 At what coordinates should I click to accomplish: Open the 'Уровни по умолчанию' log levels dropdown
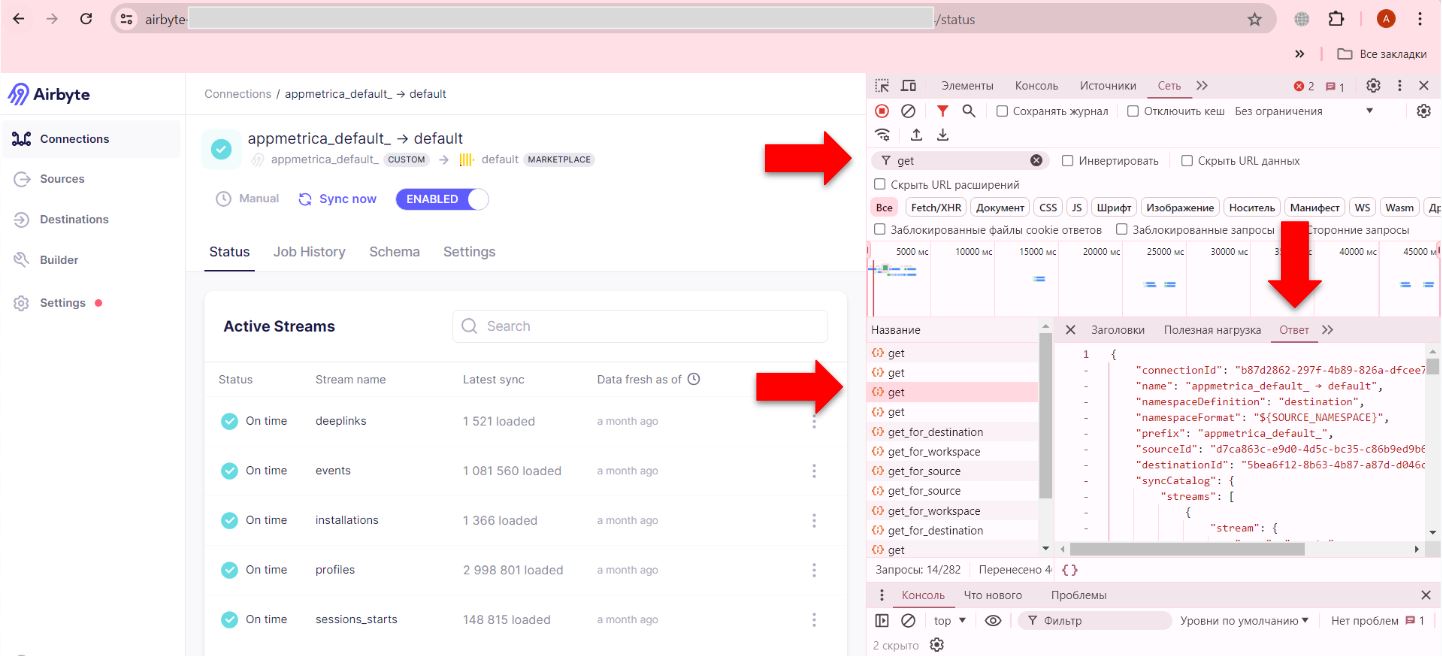[x=1245, y=621]
